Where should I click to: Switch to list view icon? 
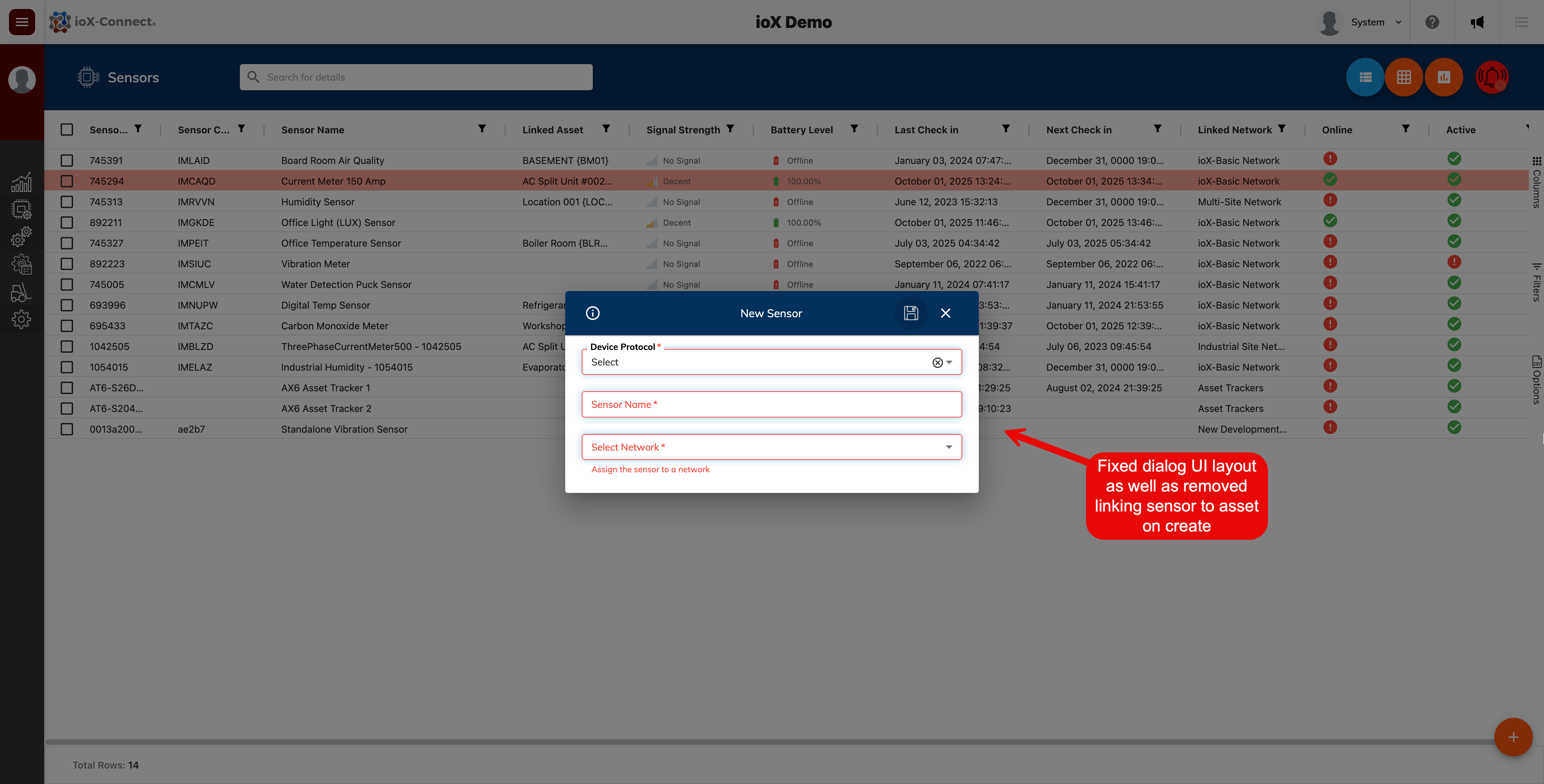1365,77
